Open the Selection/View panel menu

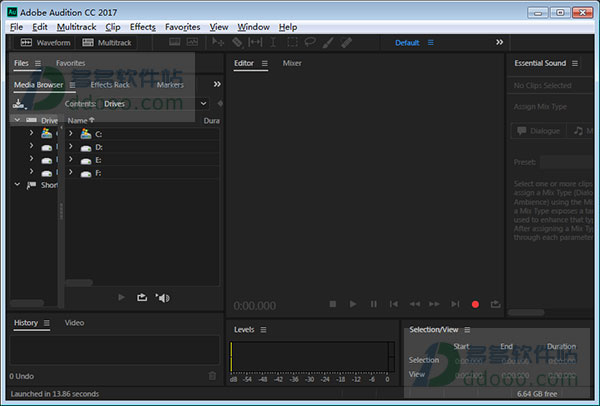tap(467, 329)
